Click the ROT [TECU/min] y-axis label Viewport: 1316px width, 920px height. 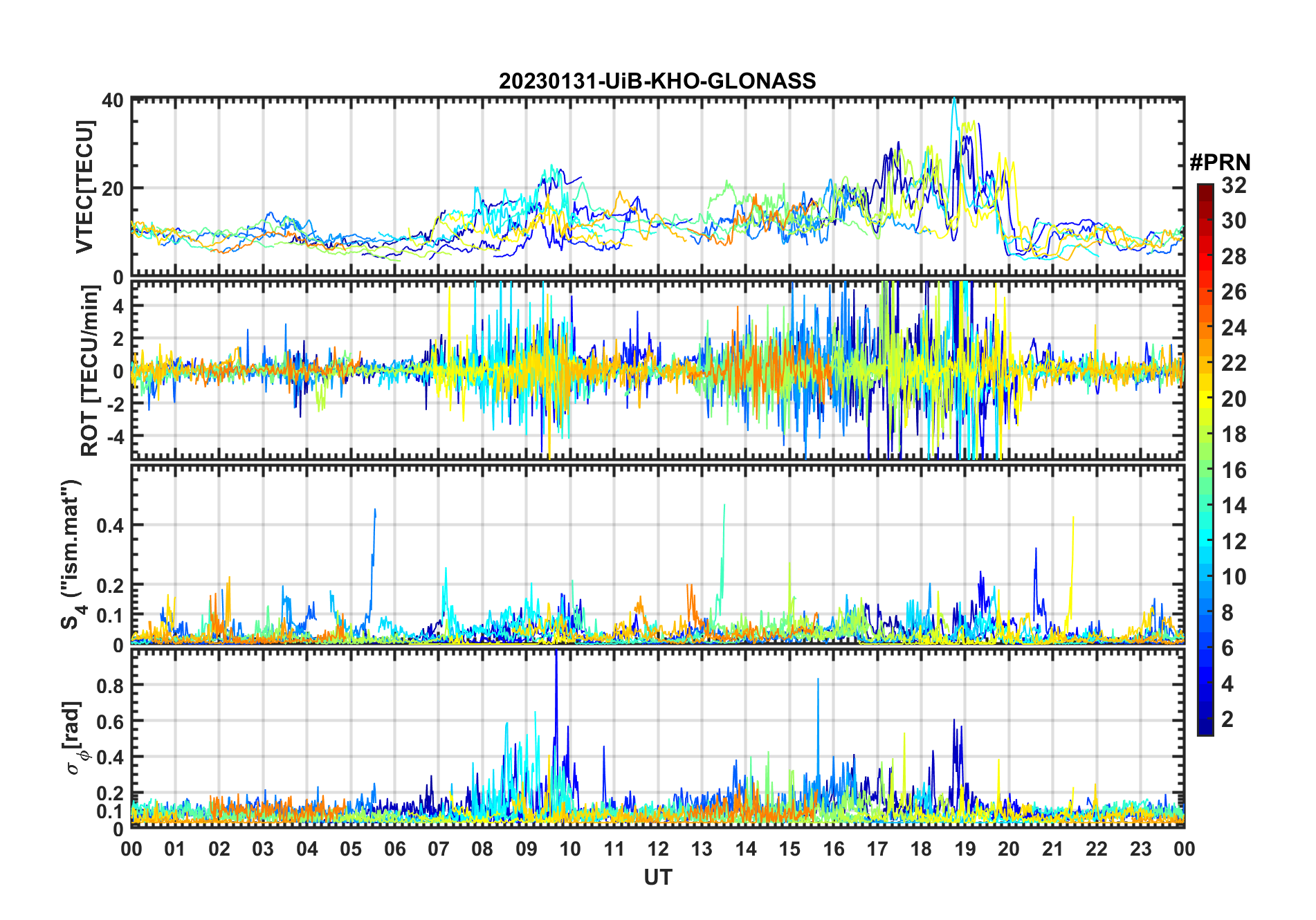coord(89,371)
